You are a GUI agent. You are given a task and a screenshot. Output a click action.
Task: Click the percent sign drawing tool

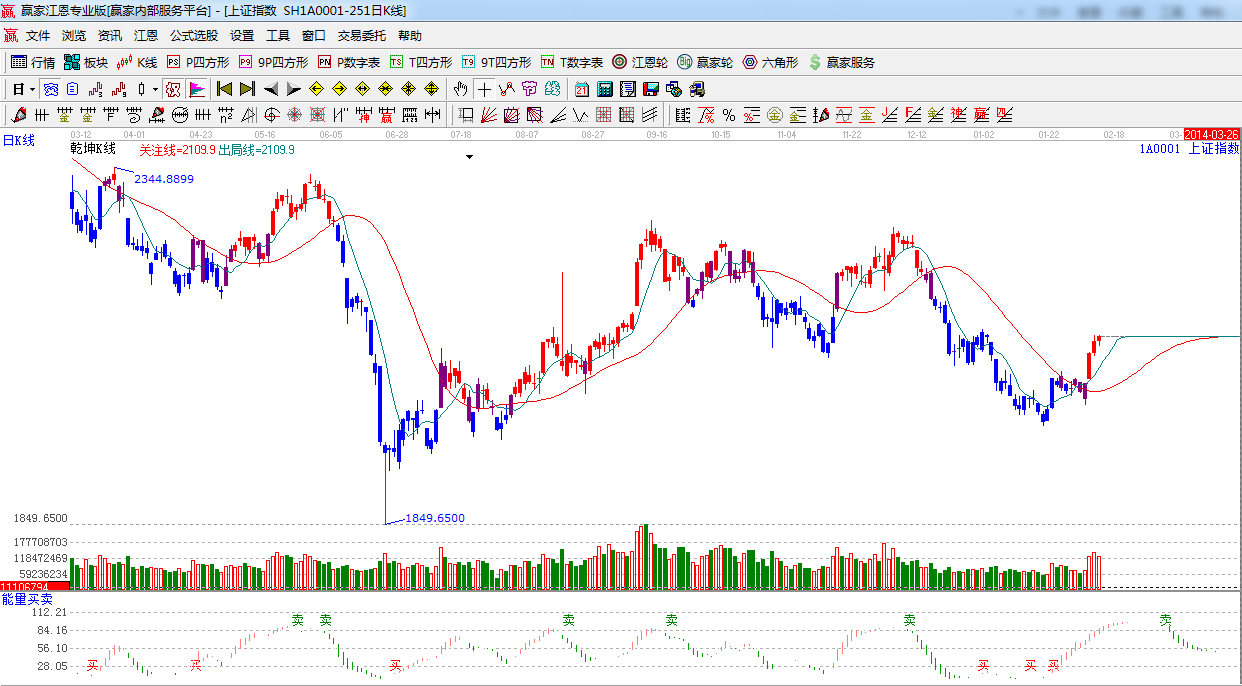pyautogui.click(x=729, y=115)
